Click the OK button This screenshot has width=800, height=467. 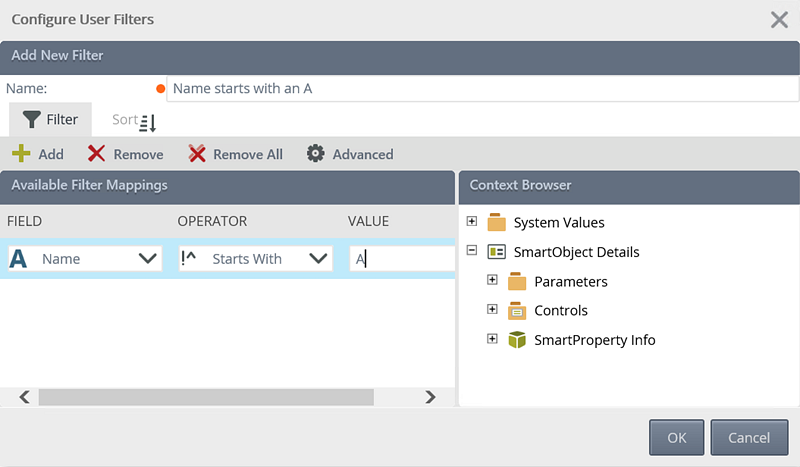[x=677, y=437]
